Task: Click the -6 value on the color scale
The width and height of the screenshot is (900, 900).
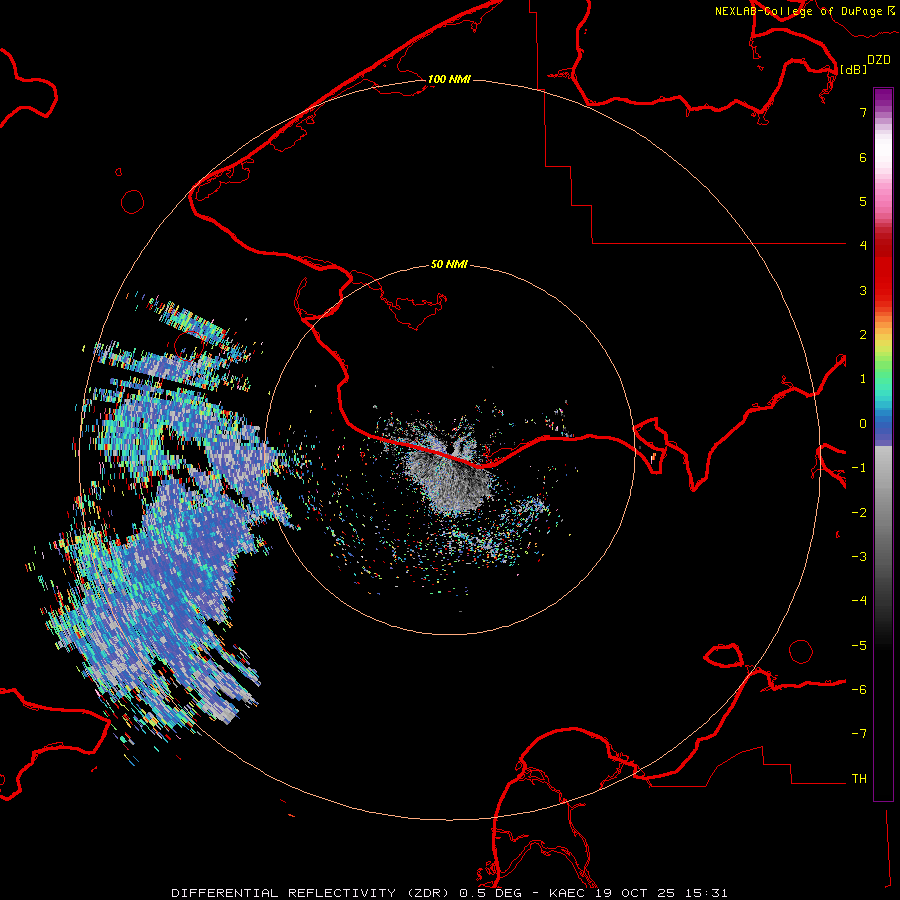Action: tap(859, 690)
